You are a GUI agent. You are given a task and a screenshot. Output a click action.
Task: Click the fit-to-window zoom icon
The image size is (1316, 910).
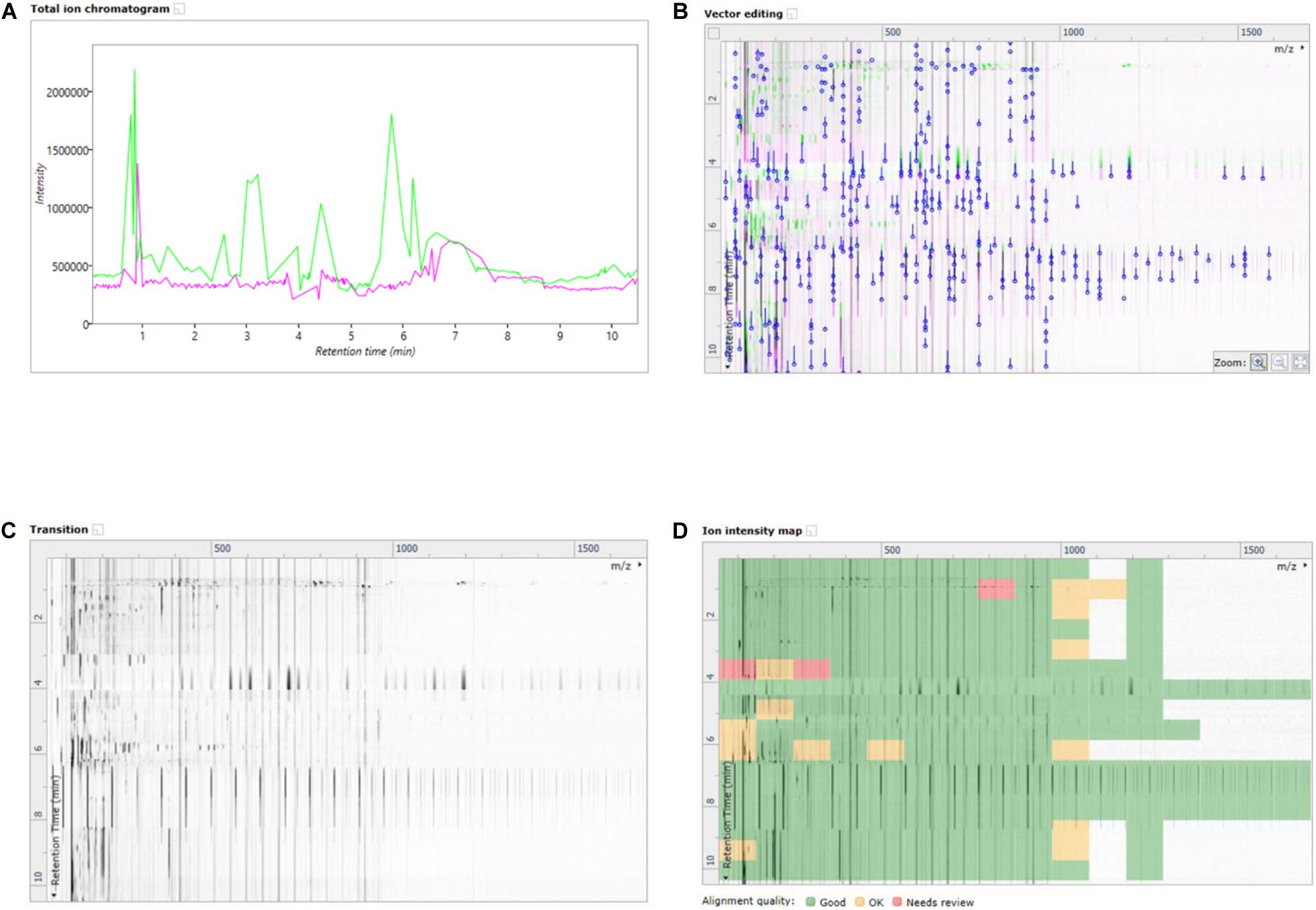click(1300, 363)
